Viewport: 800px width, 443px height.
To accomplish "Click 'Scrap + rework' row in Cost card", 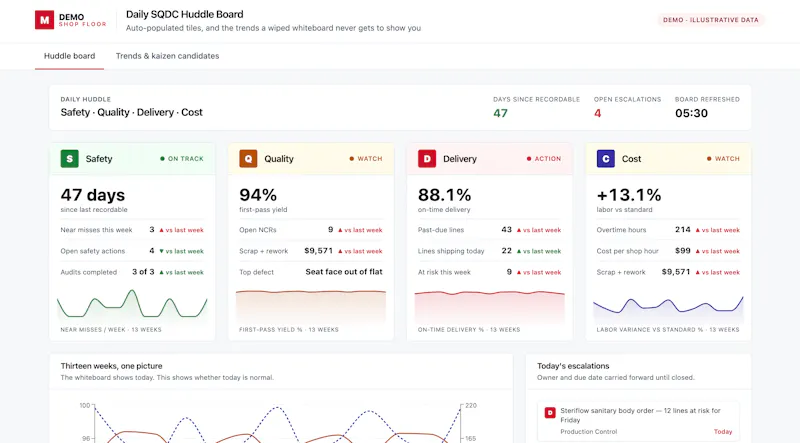I will [668, 272].
